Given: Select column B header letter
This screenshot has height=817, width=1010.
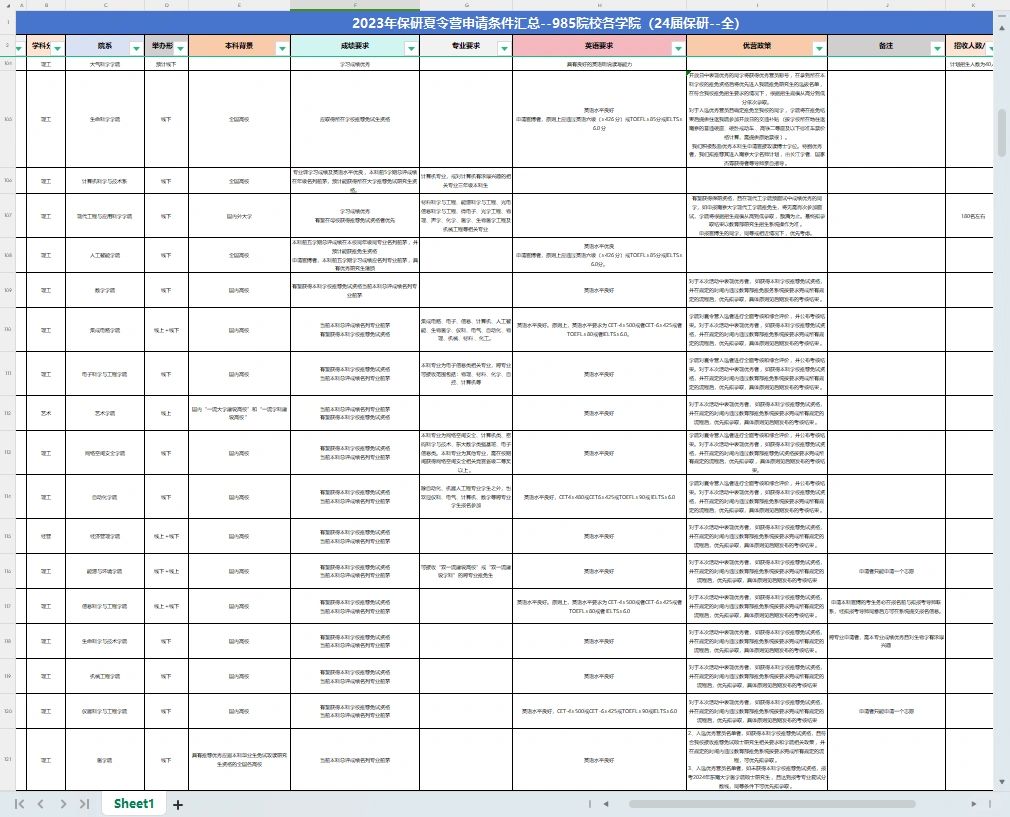Looking at the screenshot, I should tap(46, 5).
